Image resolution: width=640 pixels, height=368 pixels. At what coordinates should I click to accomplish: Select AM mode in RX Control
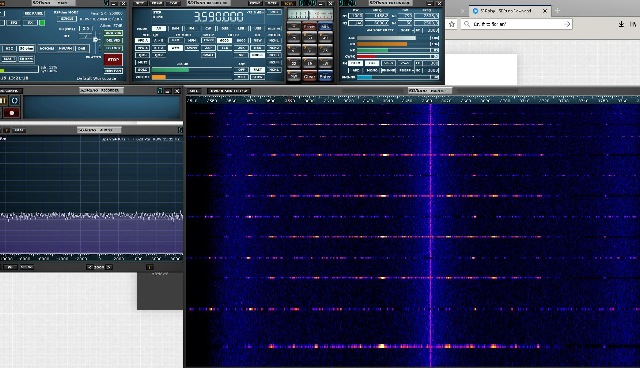point(159,29)
